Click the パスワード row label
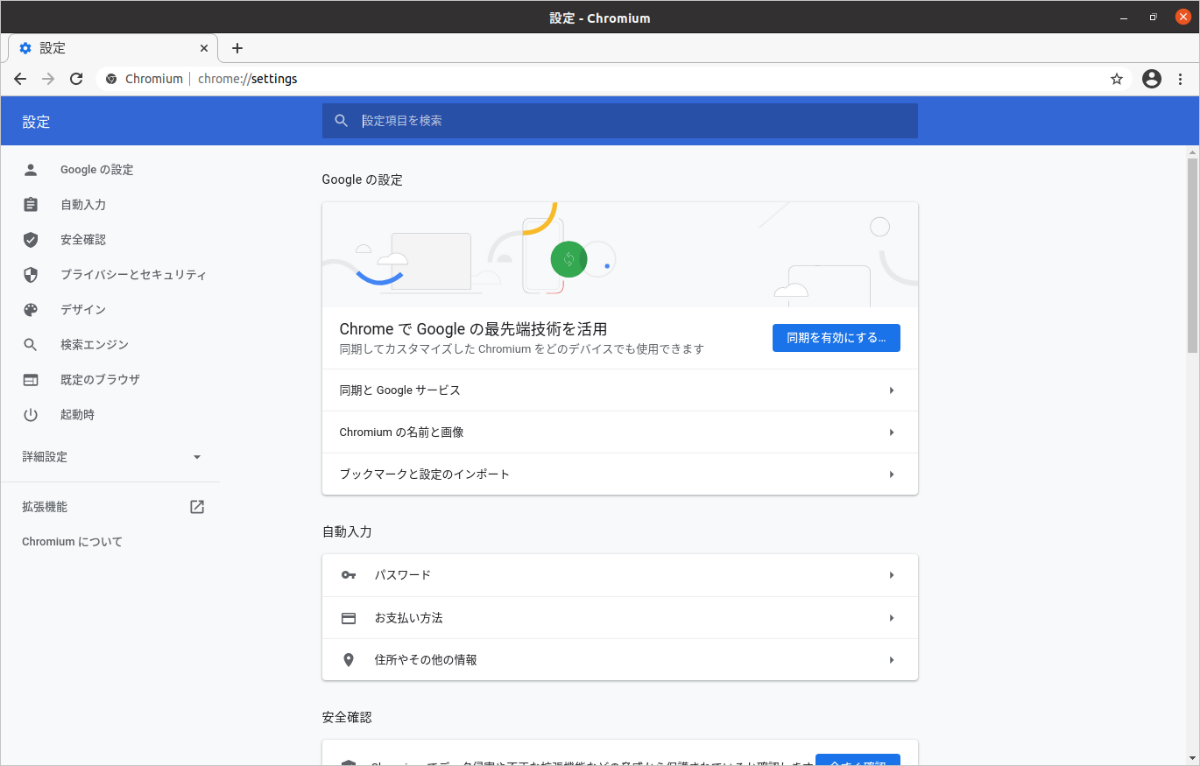The height and width of the screenshot is (766, 1200). (x=403, y=575)
